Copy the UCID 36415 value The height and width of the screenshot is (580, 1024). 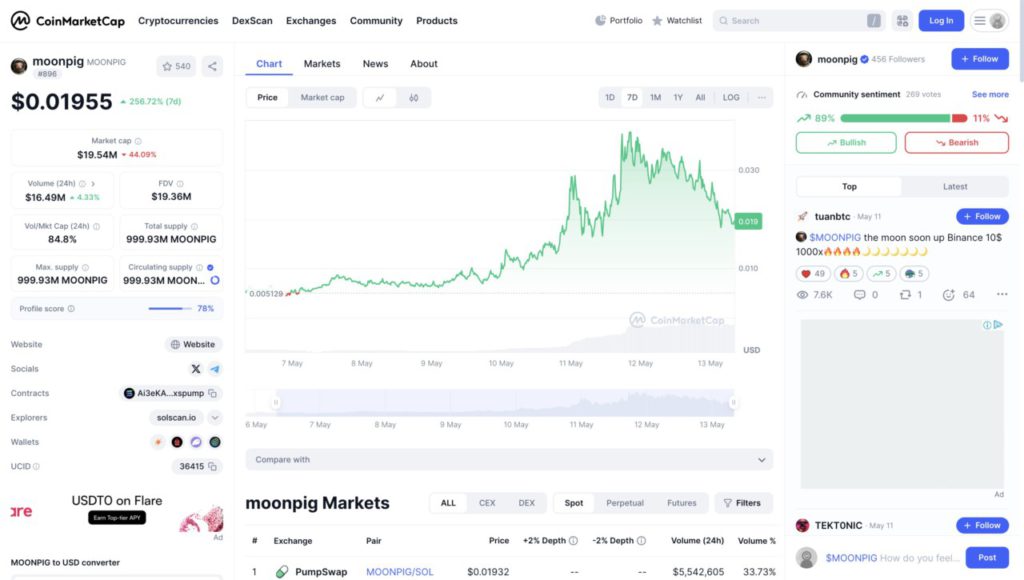point(212,466)
